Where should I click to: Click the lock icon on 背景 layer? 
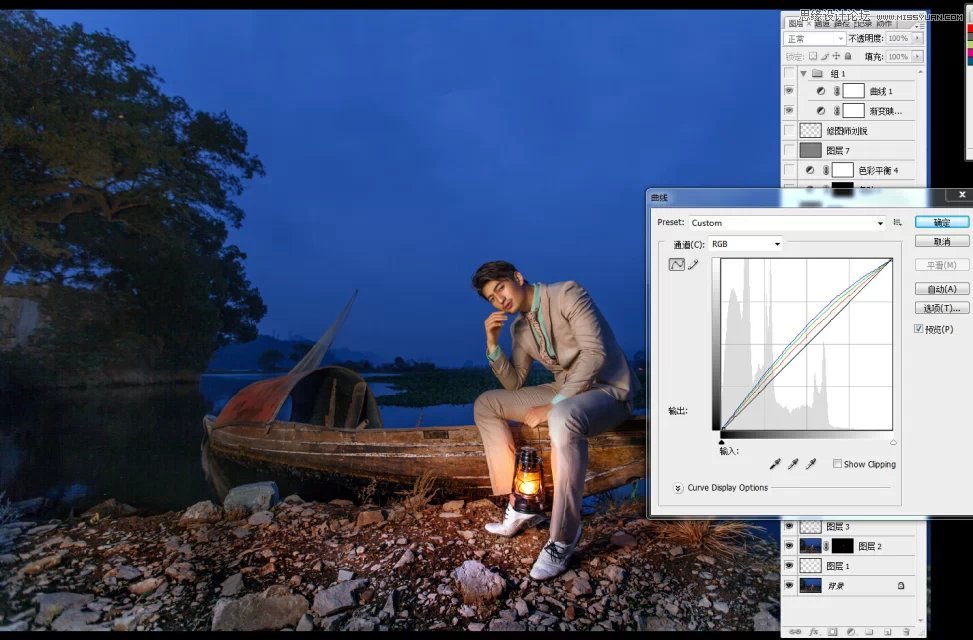(x=901, y=585)
